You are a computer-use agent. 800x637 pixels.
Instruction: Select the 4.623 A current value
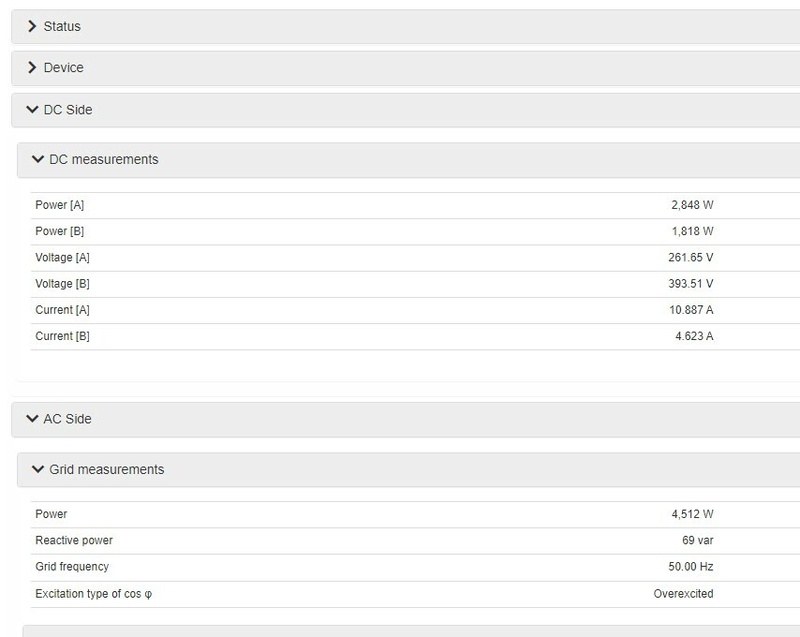[x=694, y=336]
